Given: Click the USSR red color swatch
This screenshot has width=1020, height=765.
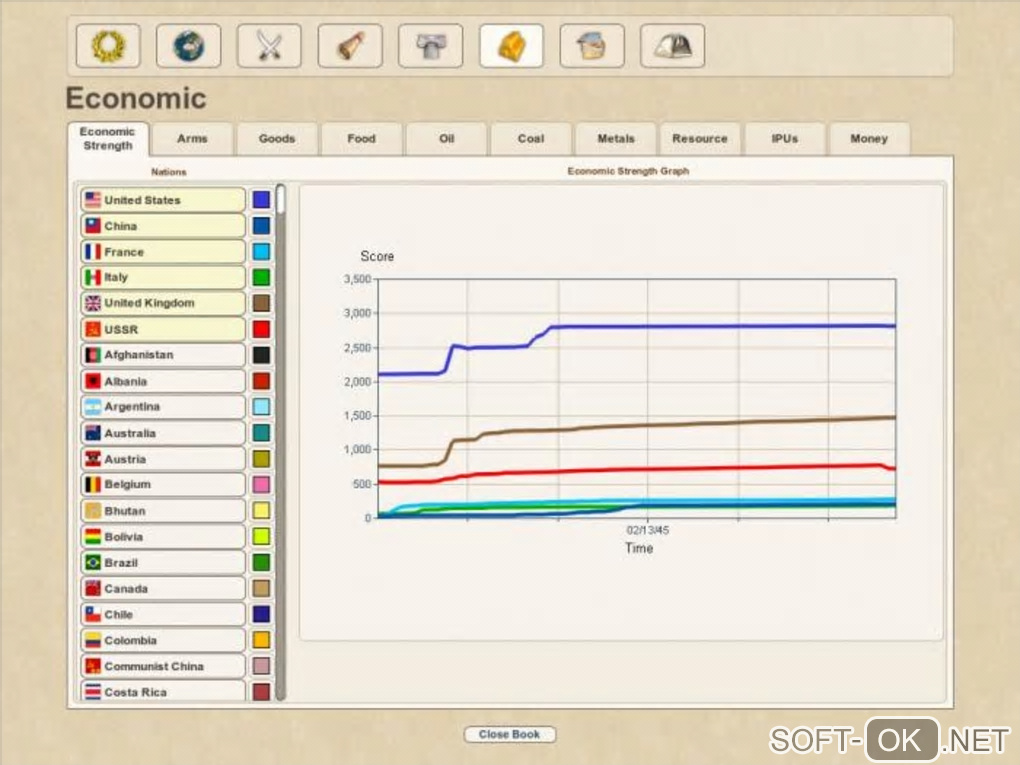Looking at the screenshot, I should 262,329.
